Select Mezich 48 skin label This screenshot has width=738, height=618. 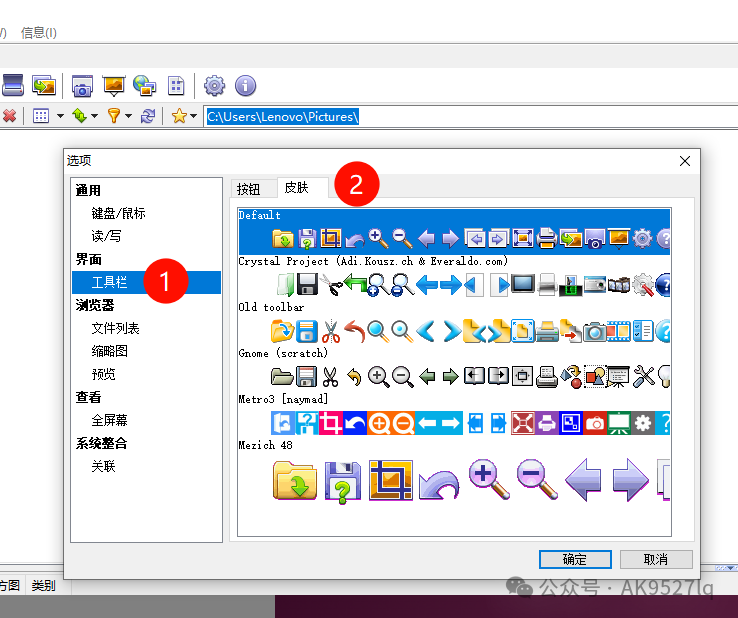tap(265, 445)
